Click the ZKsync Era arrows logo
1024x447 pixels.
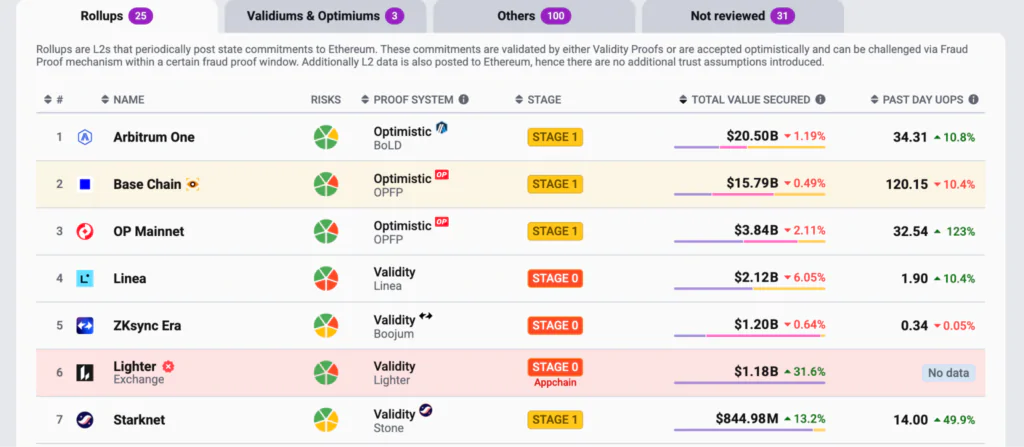(85, 325)
